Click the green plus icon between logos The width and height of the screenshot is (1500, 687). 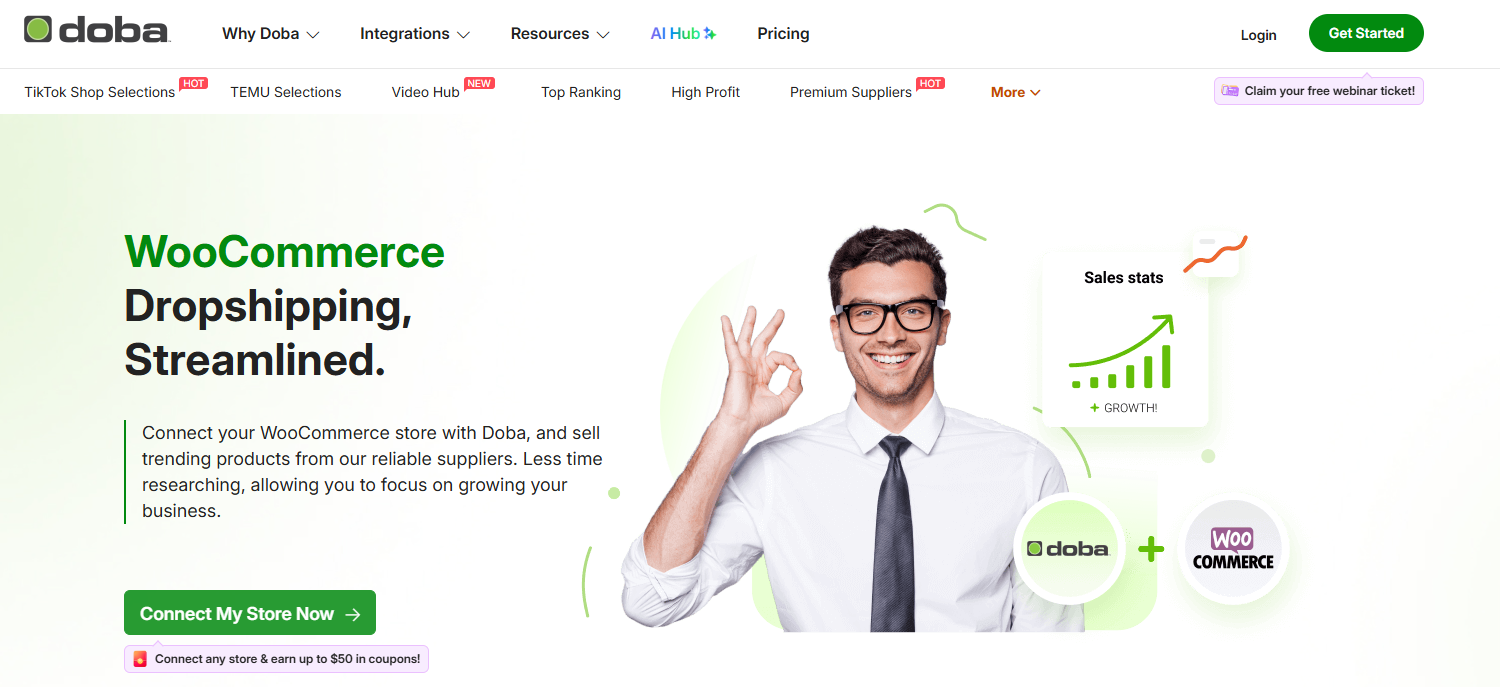1151,549
